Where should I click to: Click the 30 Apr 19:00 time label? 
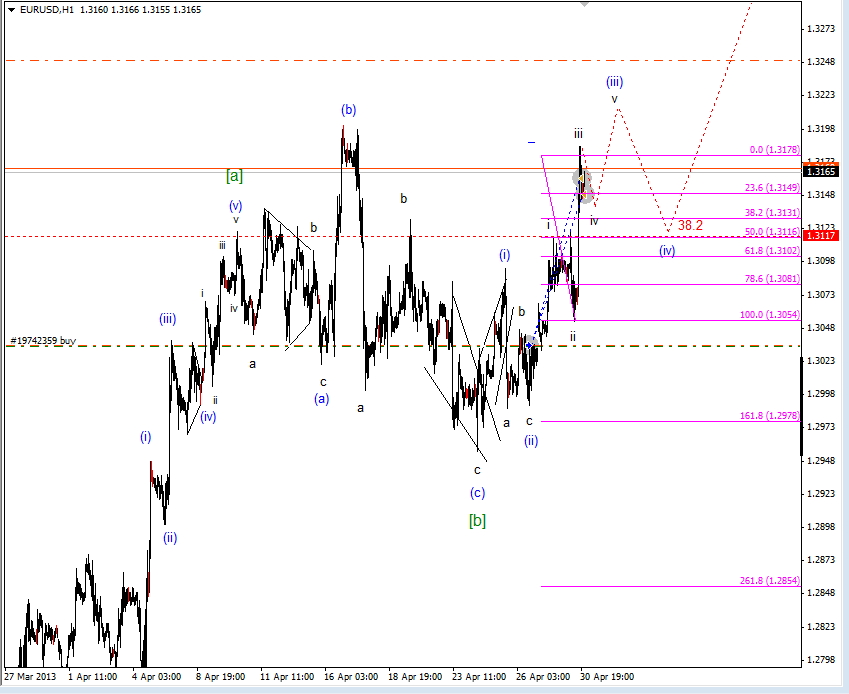click(x=607, y=677)
